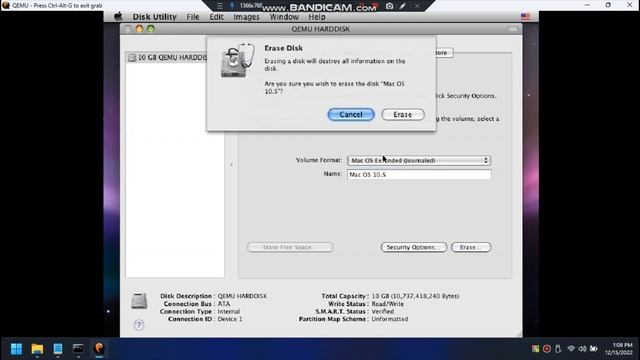Click the green zoom button of Disk Utility
This screenshot has width=640, height=360.
coord(151,29)
